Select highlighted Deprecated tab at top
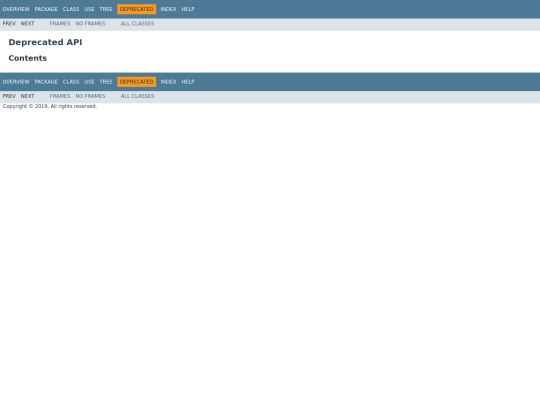This screenshot has width=540, height=405. click(136, 9)
